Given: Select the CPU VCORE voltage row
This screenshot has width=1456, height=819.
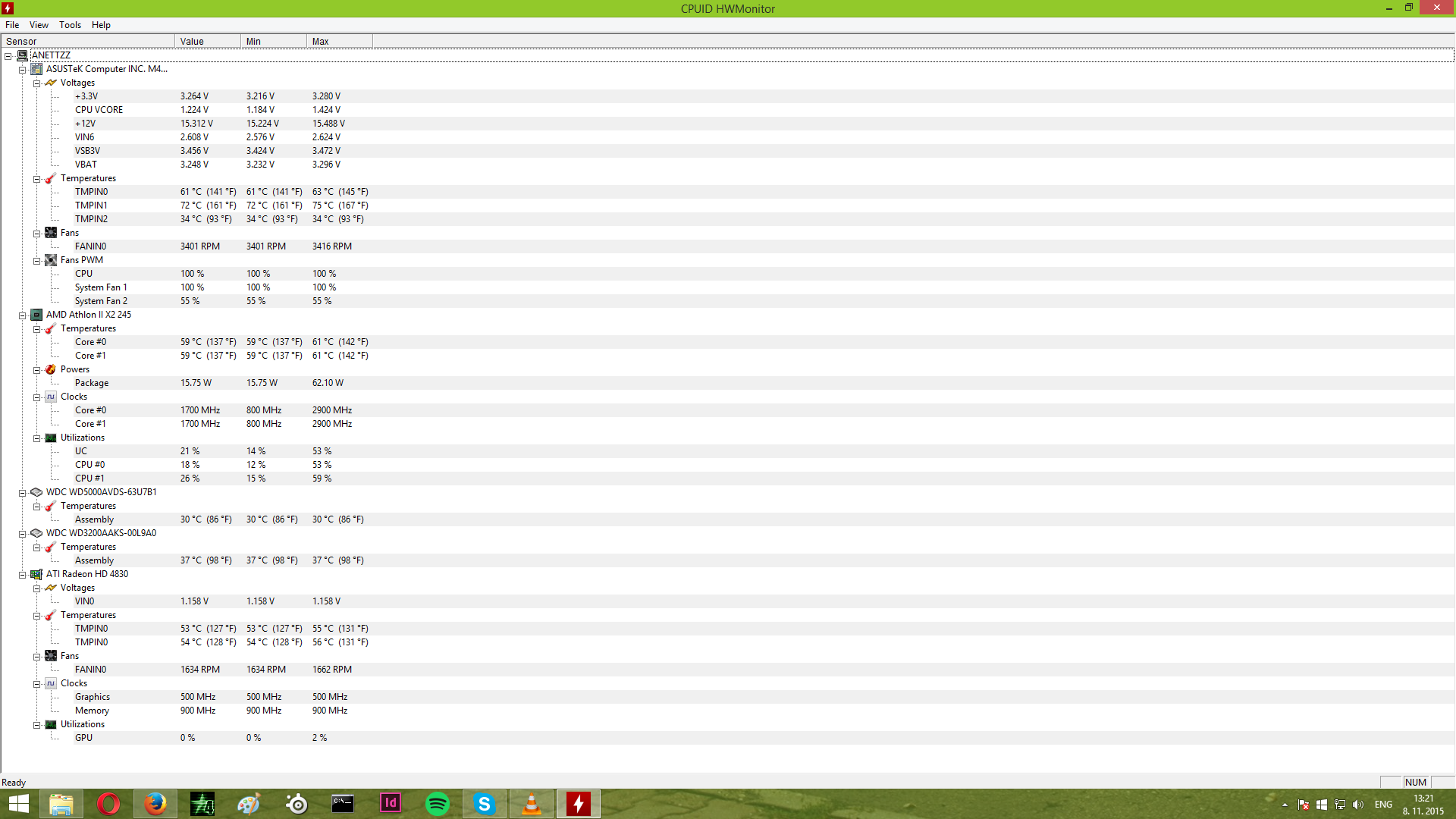Looking at the screenshot, I should pyautogui.click(x=99, y=110).
